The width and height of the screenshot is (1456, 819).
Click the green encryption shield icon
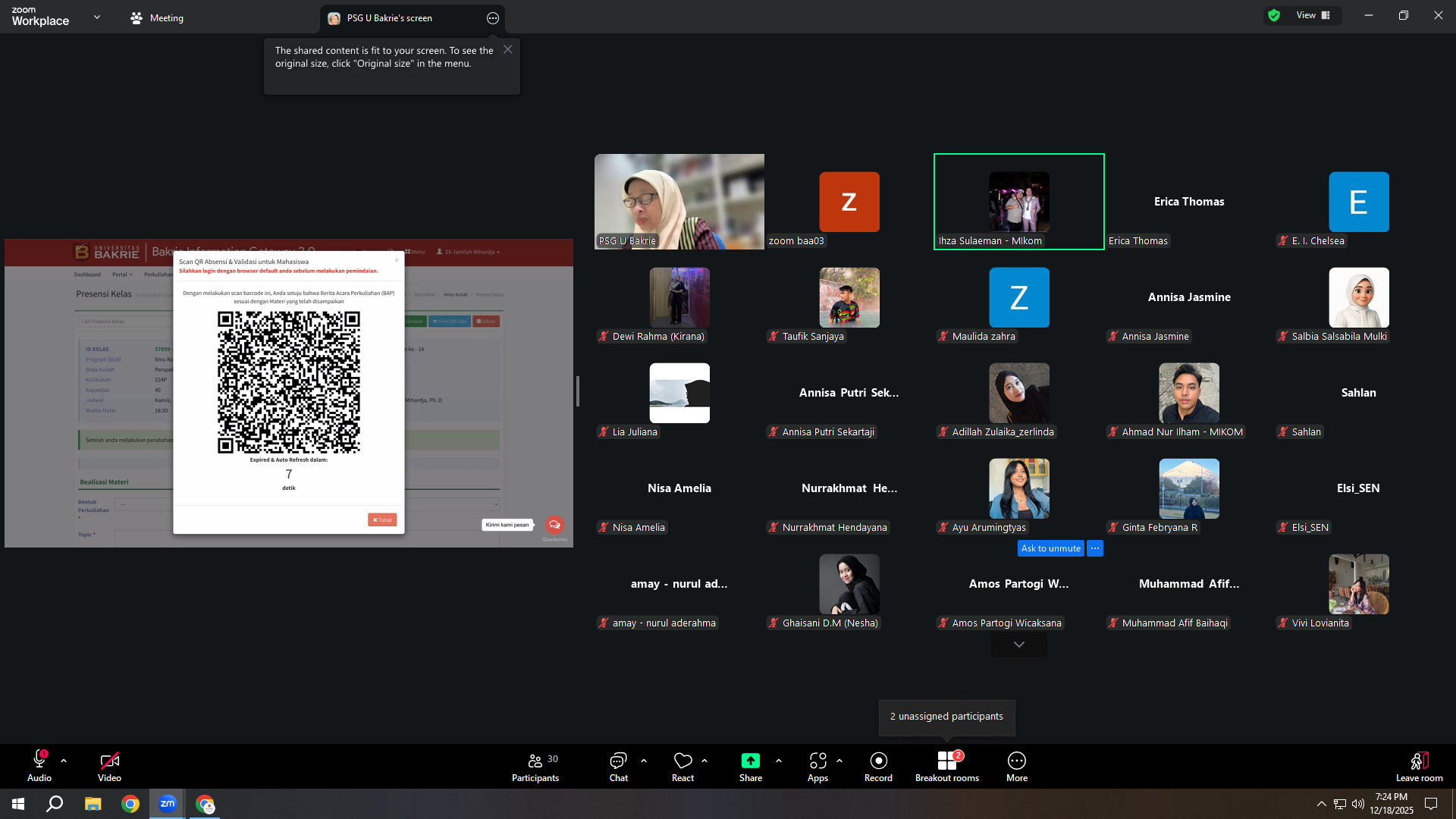coord(1274,15)
